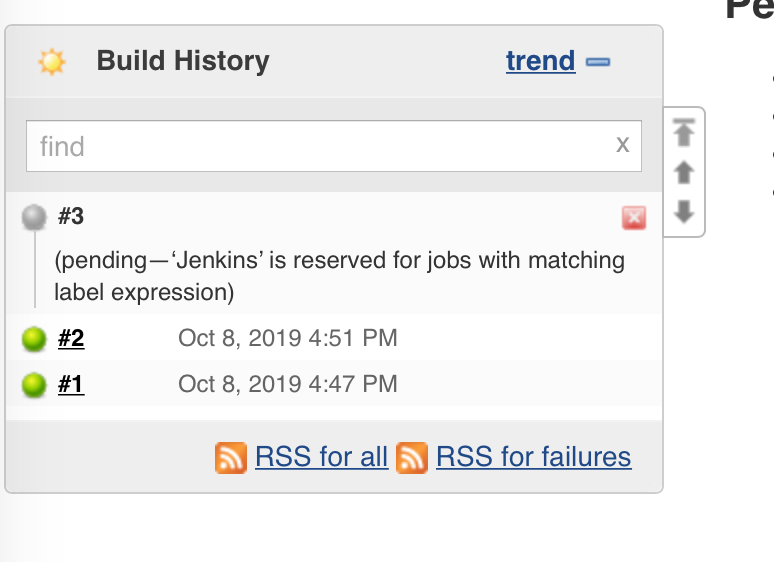Click green success ball for build #1
The width and height of the screenshot is (774, 562).
point(34,385)
